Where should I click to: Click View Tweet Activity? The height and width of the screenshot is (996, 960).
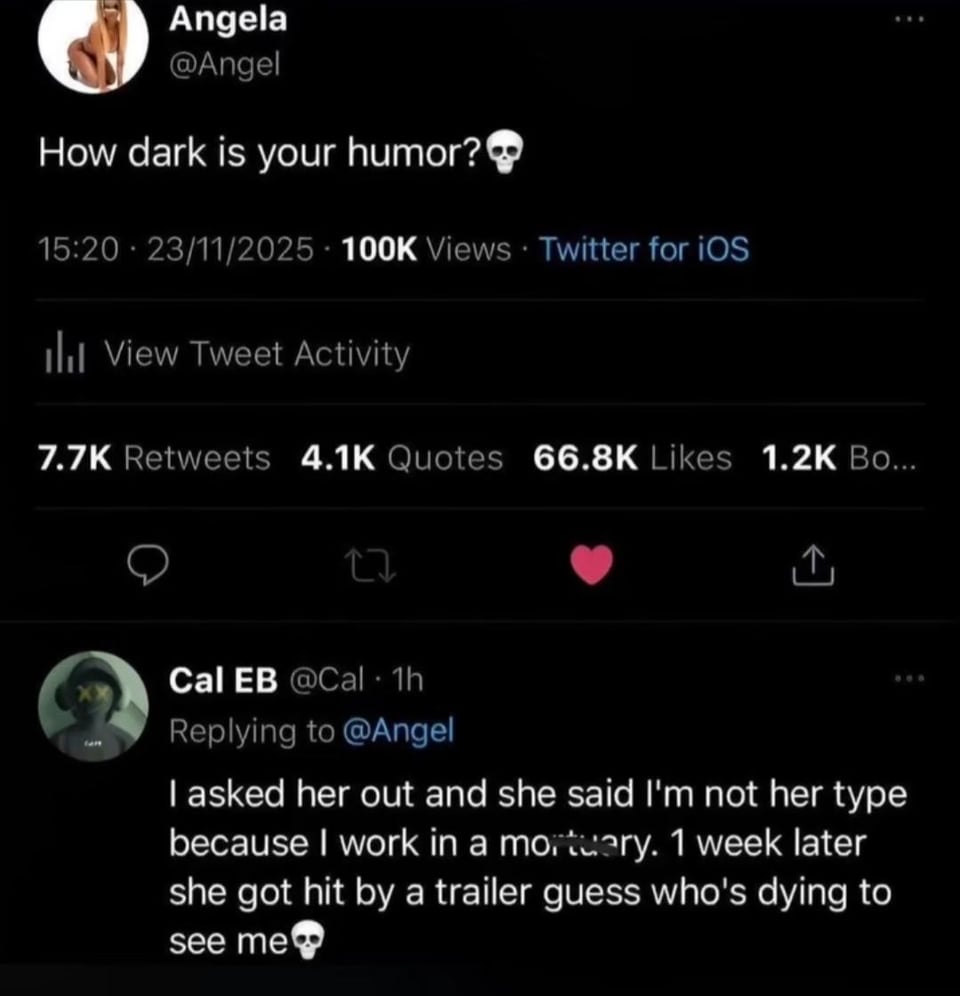[x=257, y=354]
